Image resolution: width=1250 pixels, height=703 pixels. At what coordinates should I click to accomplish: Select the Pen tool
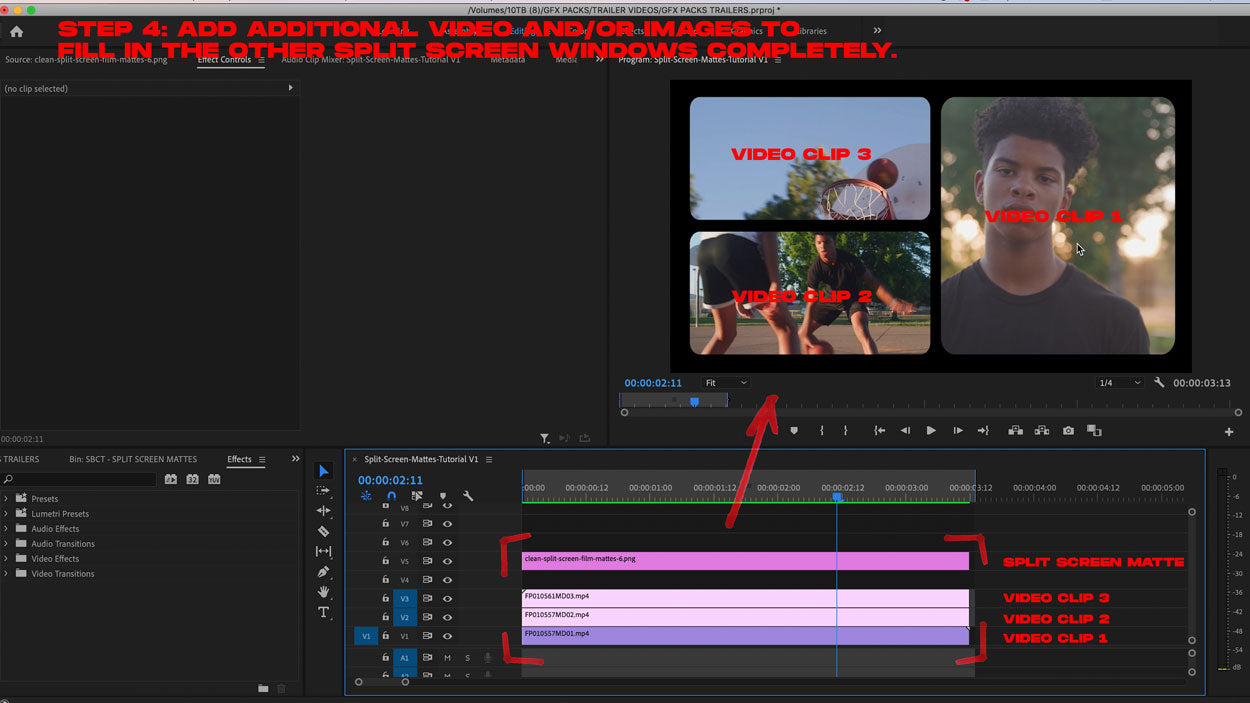coord(323,572)
